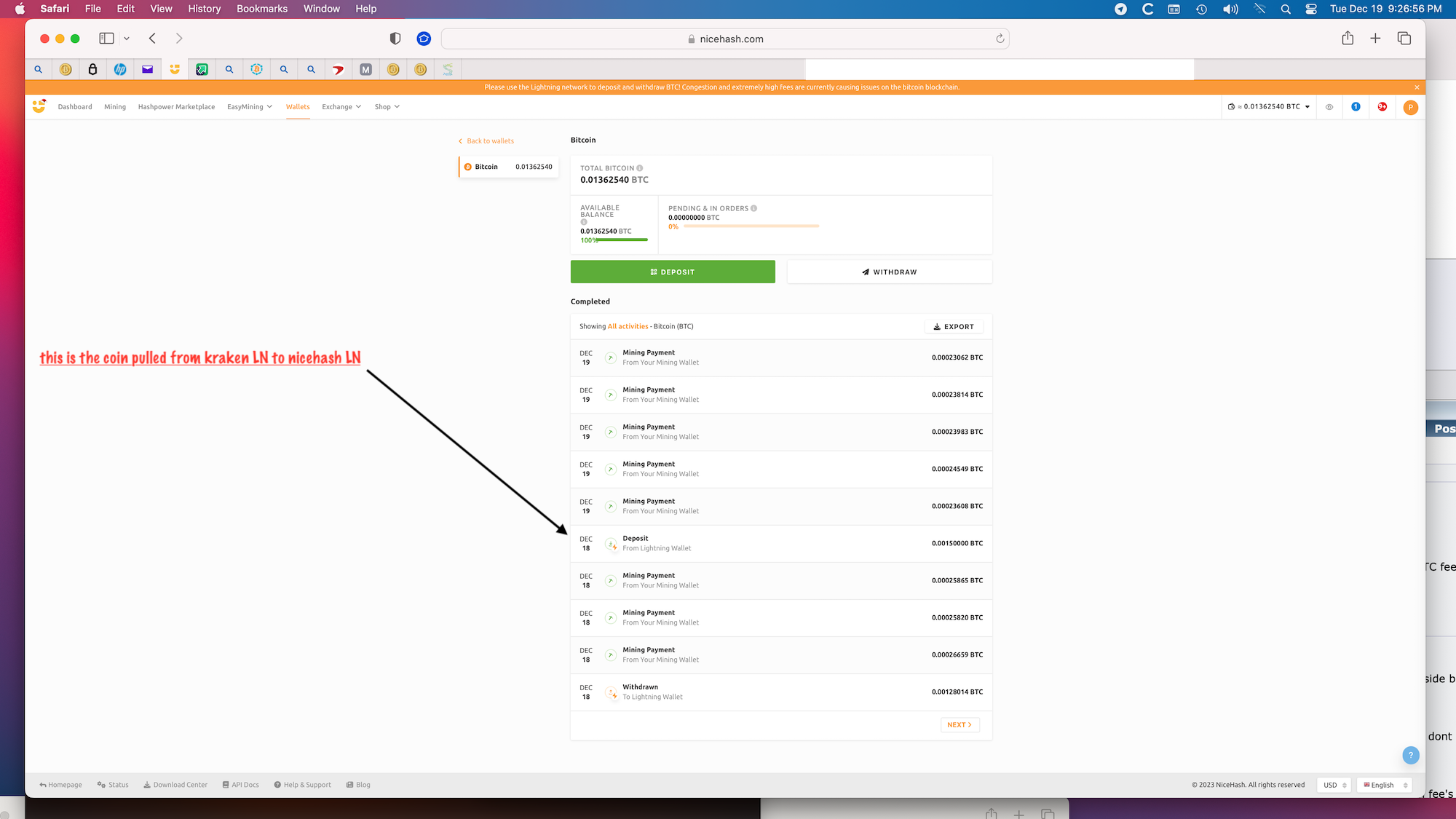Follow the Back to wallets link
The image size is (1456, 819).
click(486, 141)
